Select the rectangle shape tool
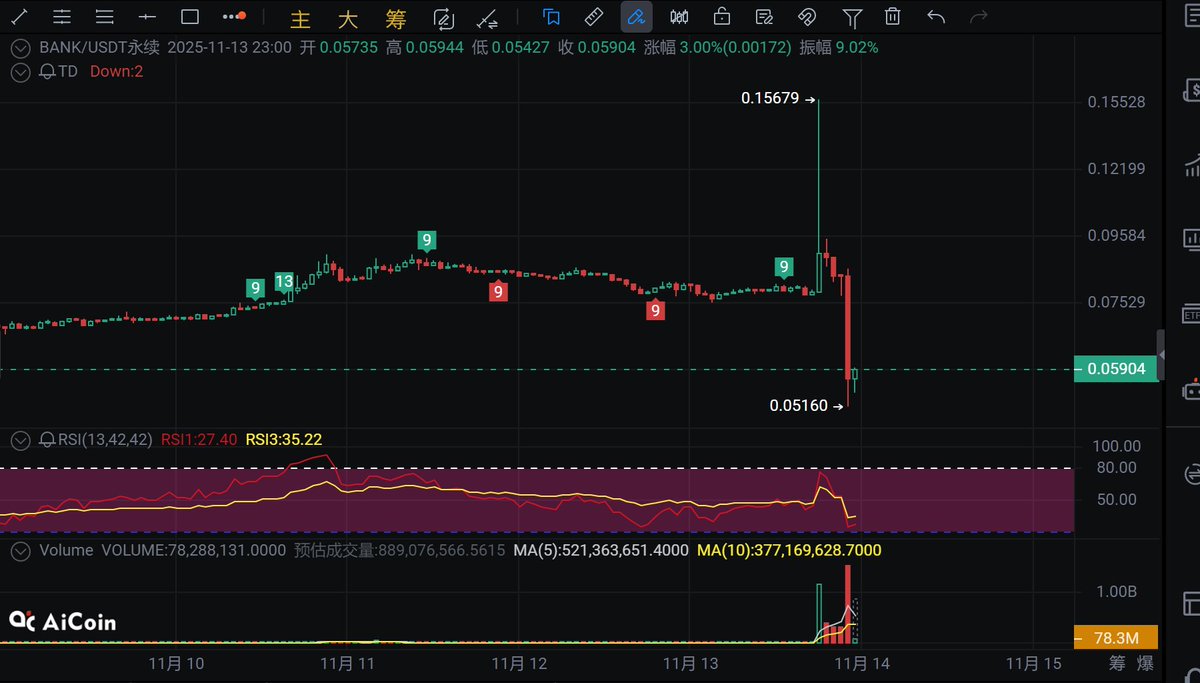Viewport: 1200px width, 683px height. coord(190,16)
